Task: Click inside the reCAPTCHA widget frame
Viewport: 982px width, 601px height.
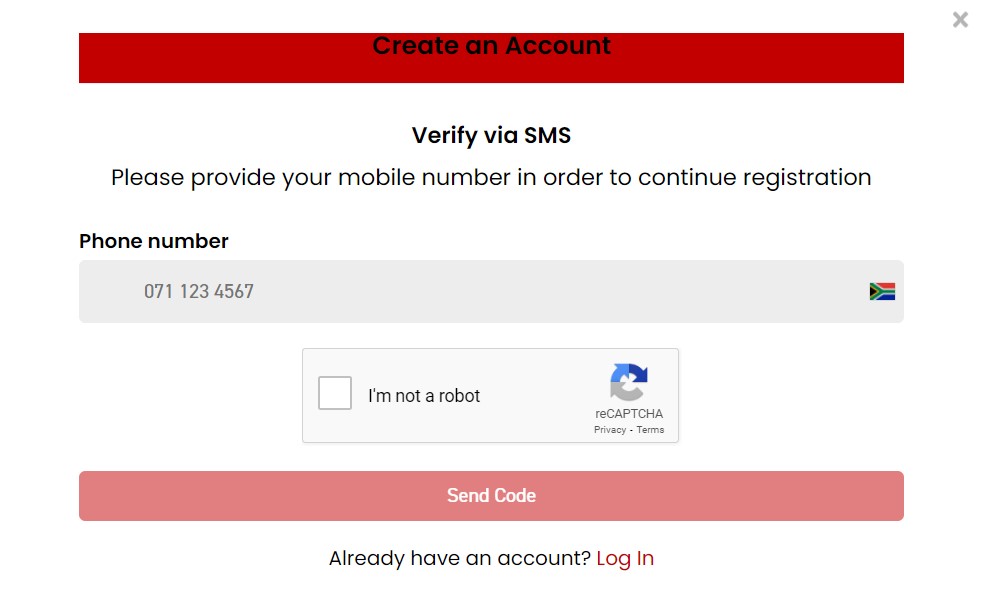Action: 490,396
